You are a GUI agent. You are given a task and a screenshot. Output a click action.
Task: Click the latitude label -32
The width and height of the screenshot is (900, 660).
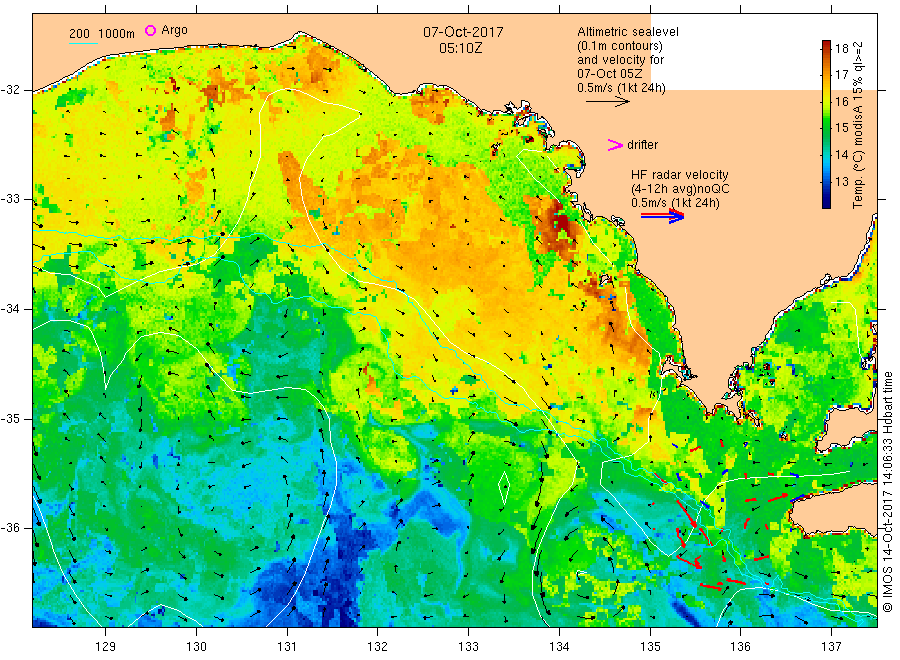tap(11, 90)
